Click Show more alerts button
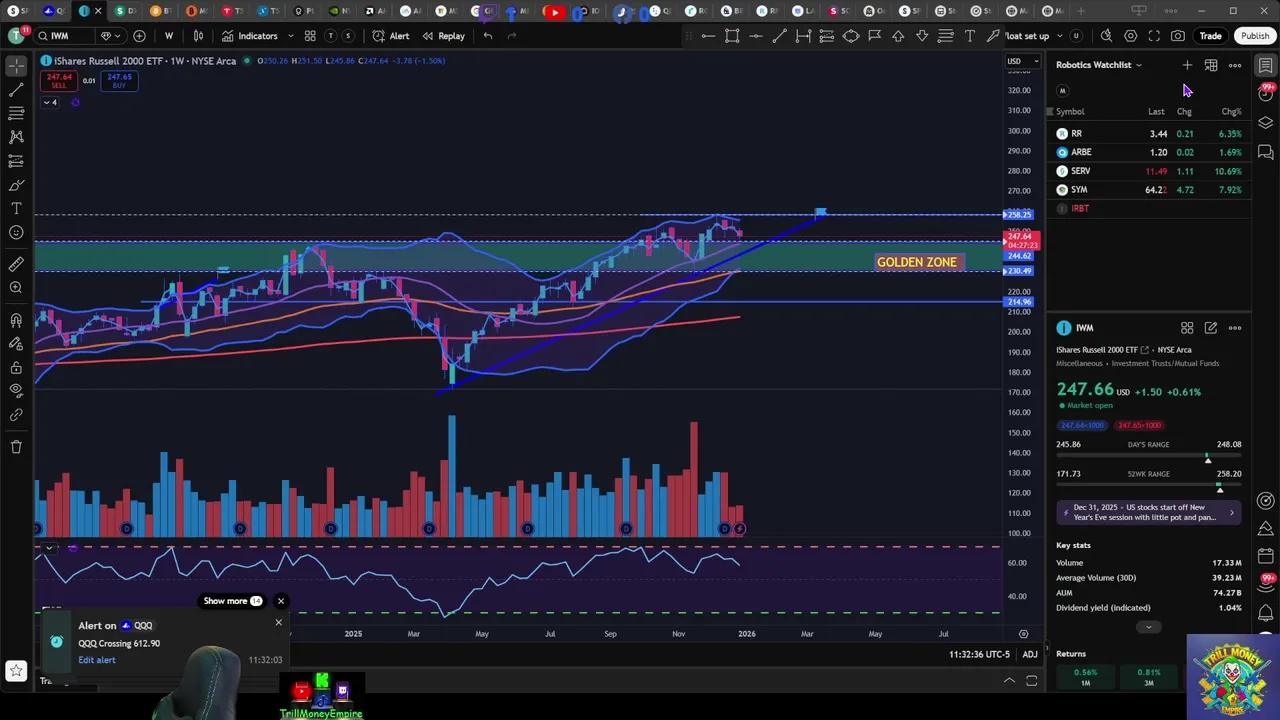 click(233, 601)
